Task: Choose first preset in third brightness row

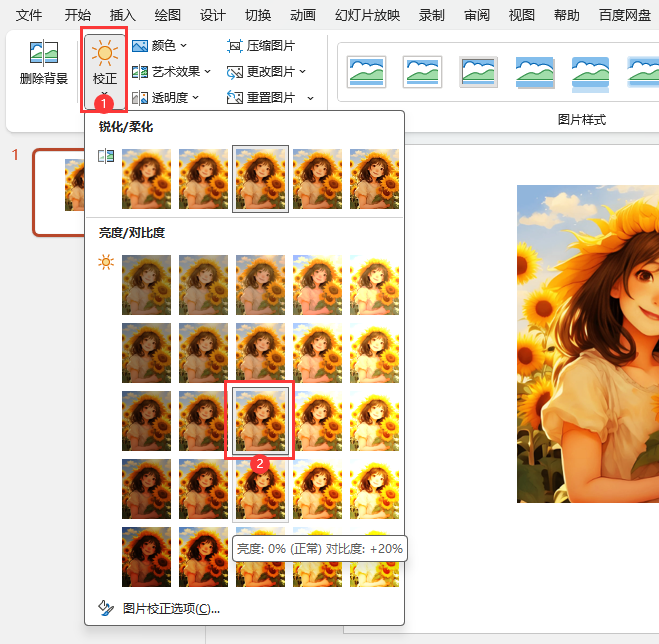Action: tap(146, 421)
